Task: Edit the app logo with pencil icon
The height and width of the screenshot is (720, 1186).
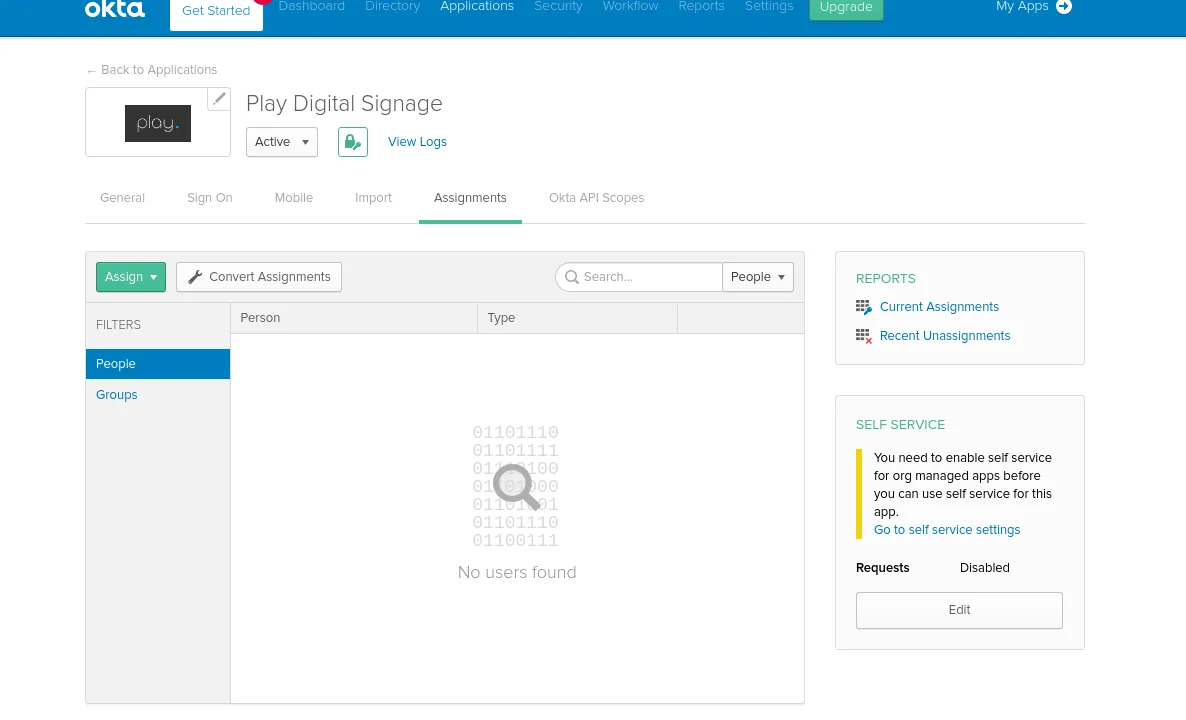Action: (219, 98)
